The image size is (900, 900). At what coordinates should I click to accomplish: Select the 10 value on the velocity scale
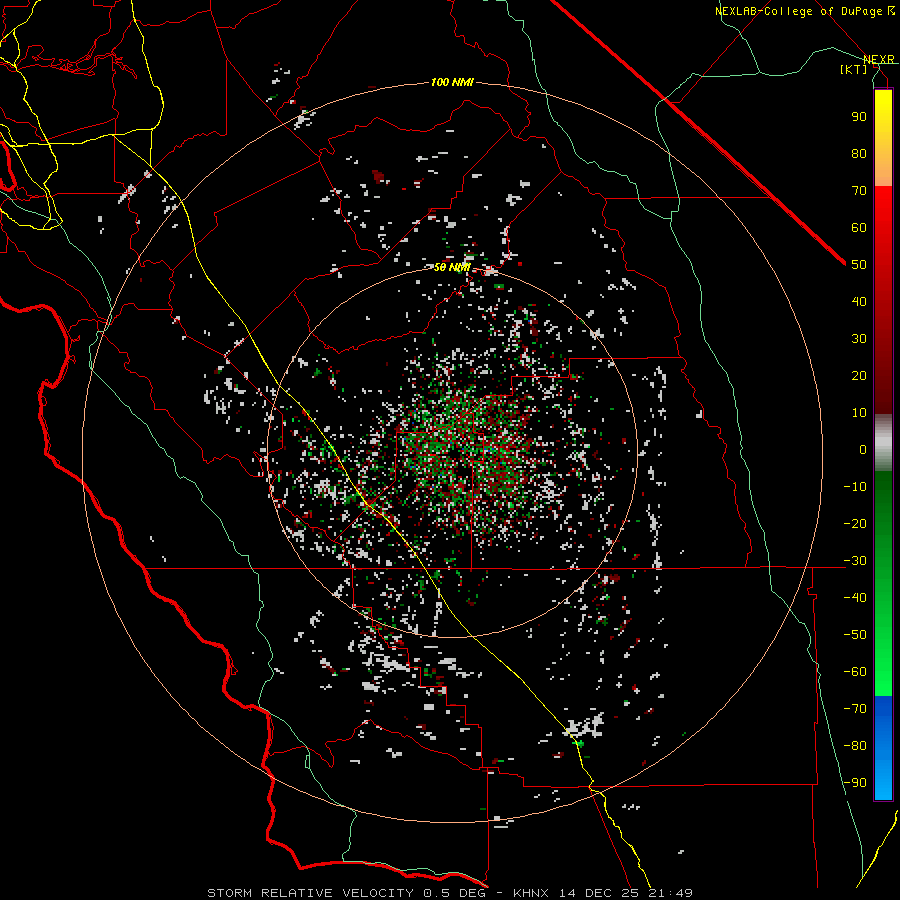tap(859, 413)
